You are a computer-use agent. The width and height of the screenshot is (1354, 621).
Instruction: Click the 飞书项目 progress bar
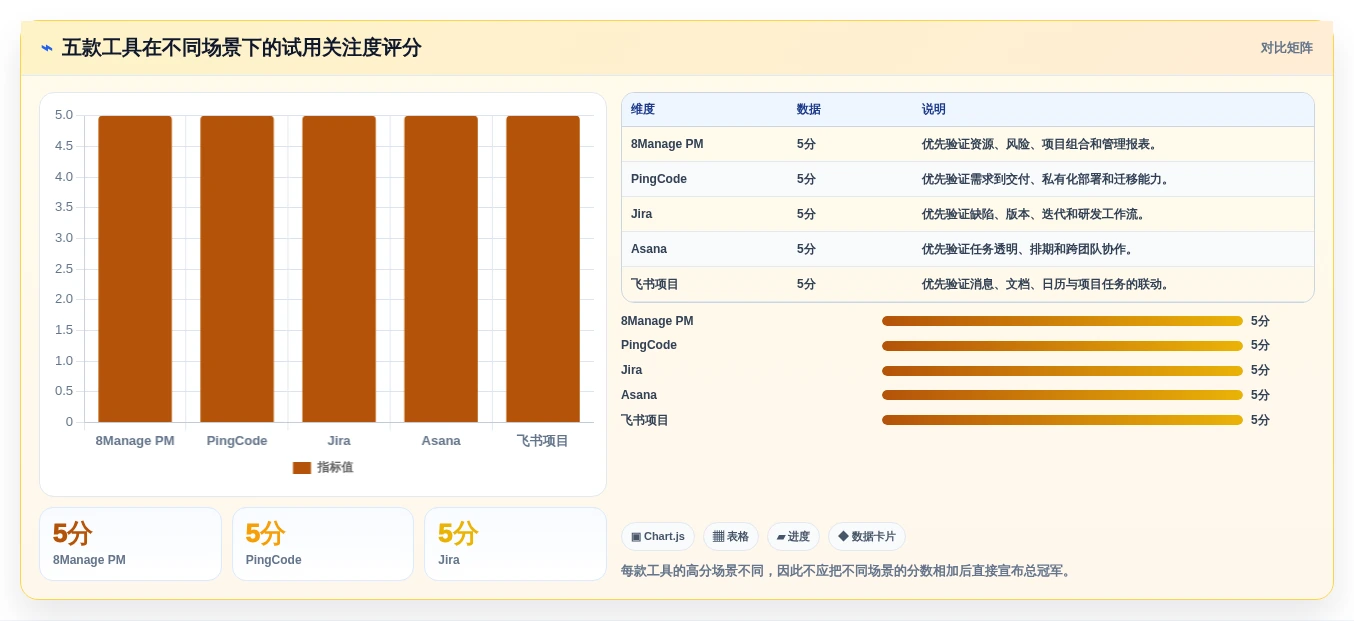click(1062, 420)
